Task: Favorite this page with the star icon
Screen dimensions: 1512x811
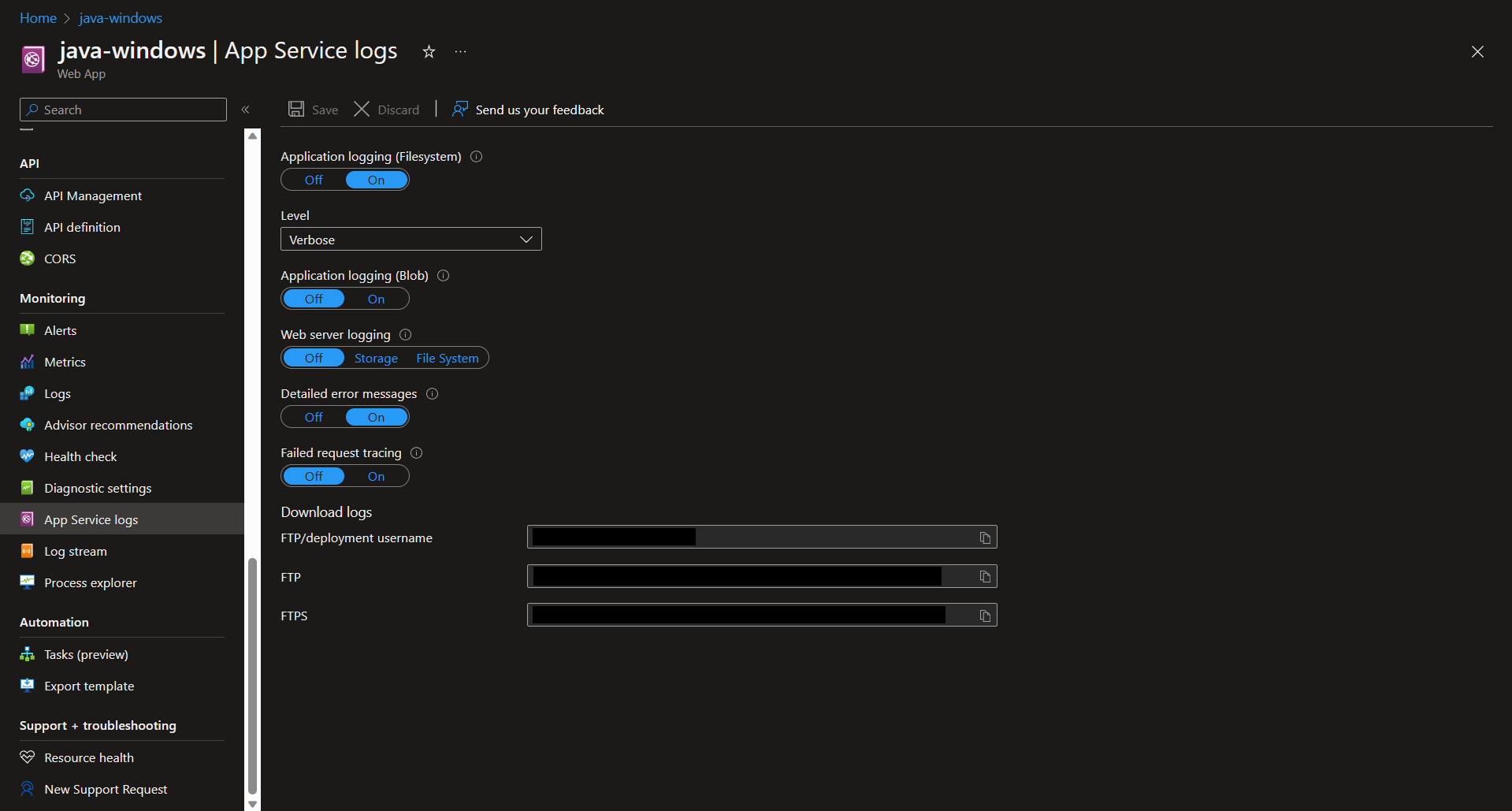Action: [x=429, y=51]
